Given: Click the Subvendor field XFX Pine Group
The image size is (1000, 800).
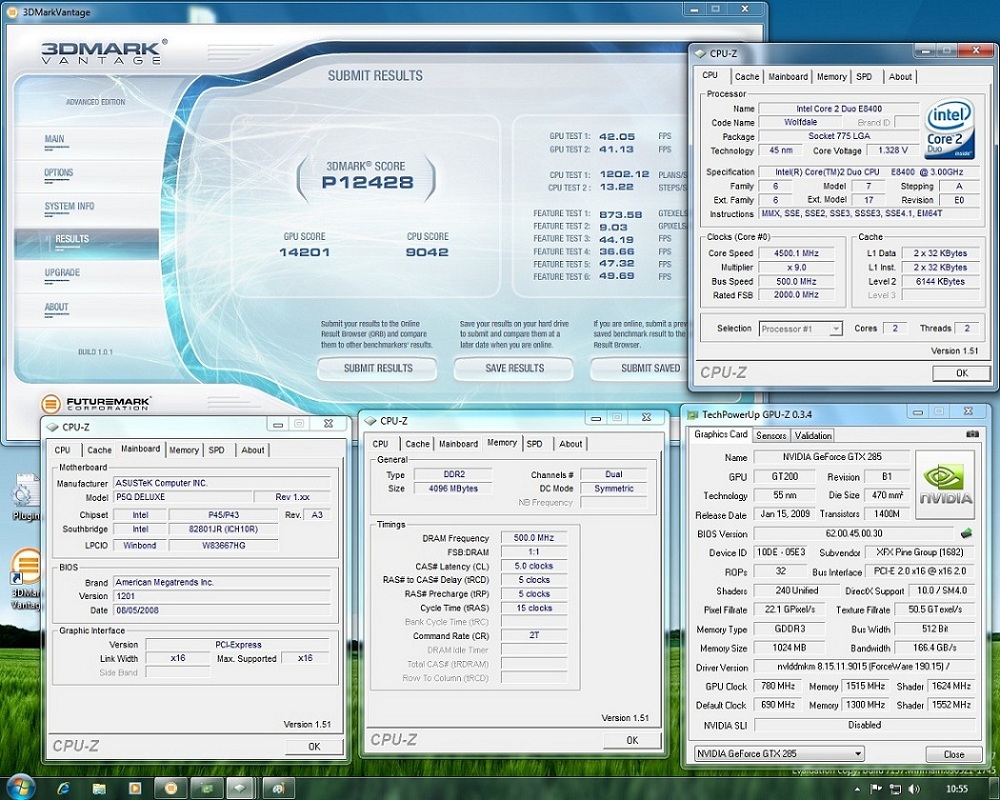Looking at the screenshot, I should [x=920, y=552].
